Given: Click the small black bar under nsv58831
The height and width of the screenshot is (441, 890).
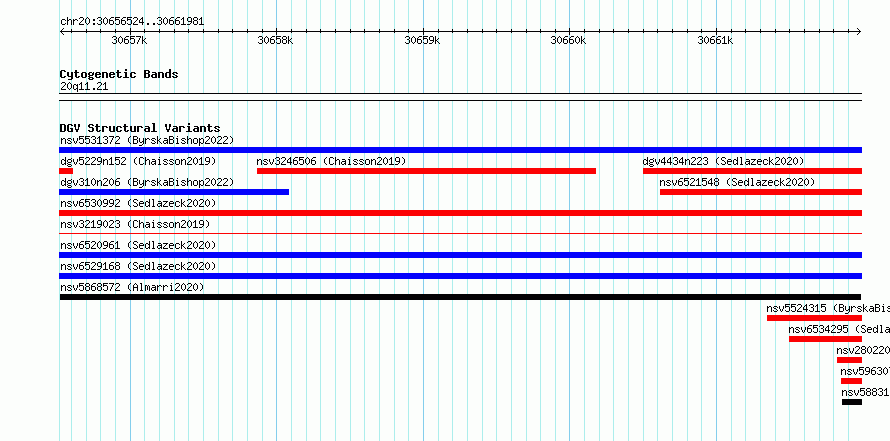Looking at the screenshot, I should point(852,402).
